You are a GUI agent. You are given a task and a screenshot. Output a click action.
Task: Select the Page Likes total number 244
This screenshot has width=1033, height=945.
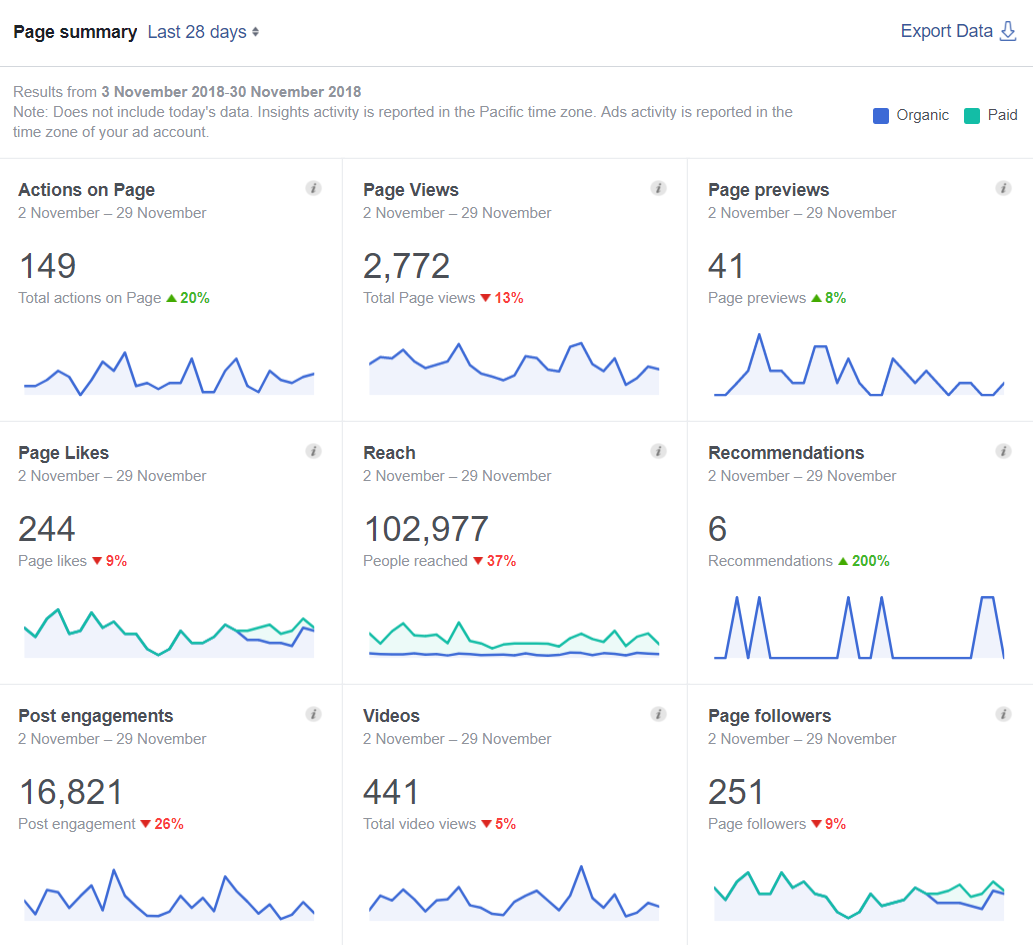(47, 529)
